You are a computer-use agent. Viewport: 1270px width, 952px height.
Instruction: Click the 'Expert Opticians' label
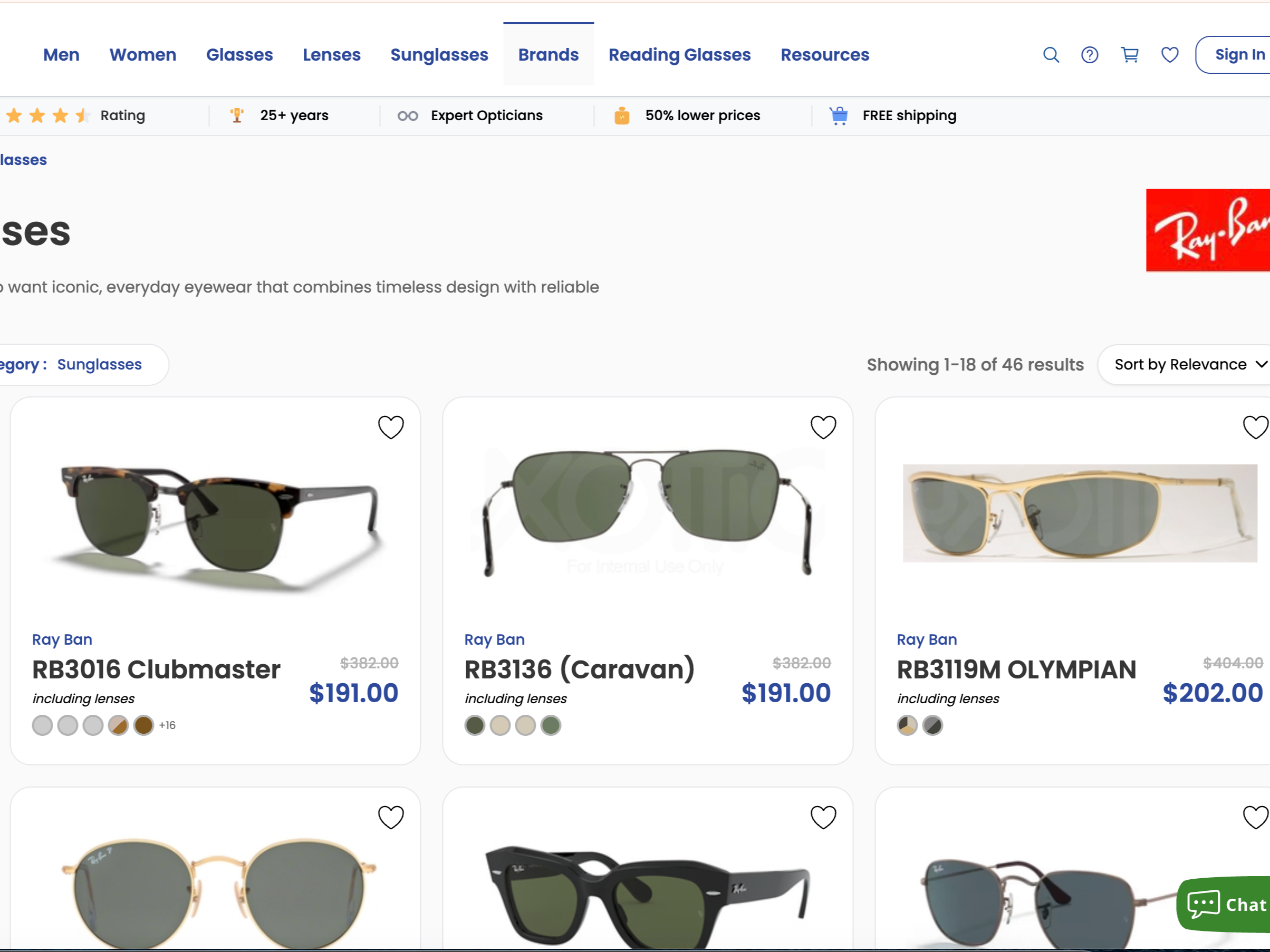point(487,115)
